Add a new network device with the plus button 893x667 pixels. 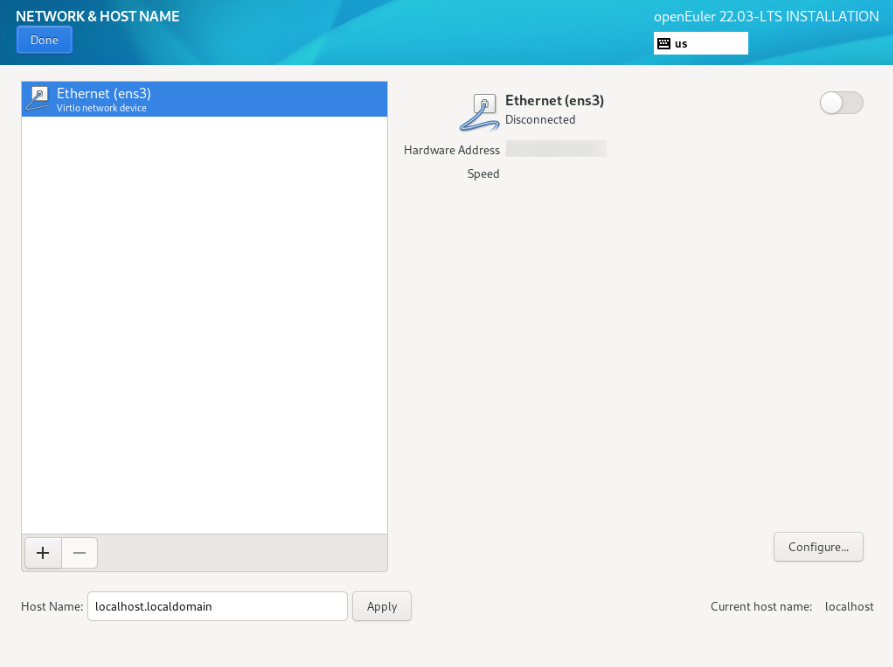coord(43,553)
